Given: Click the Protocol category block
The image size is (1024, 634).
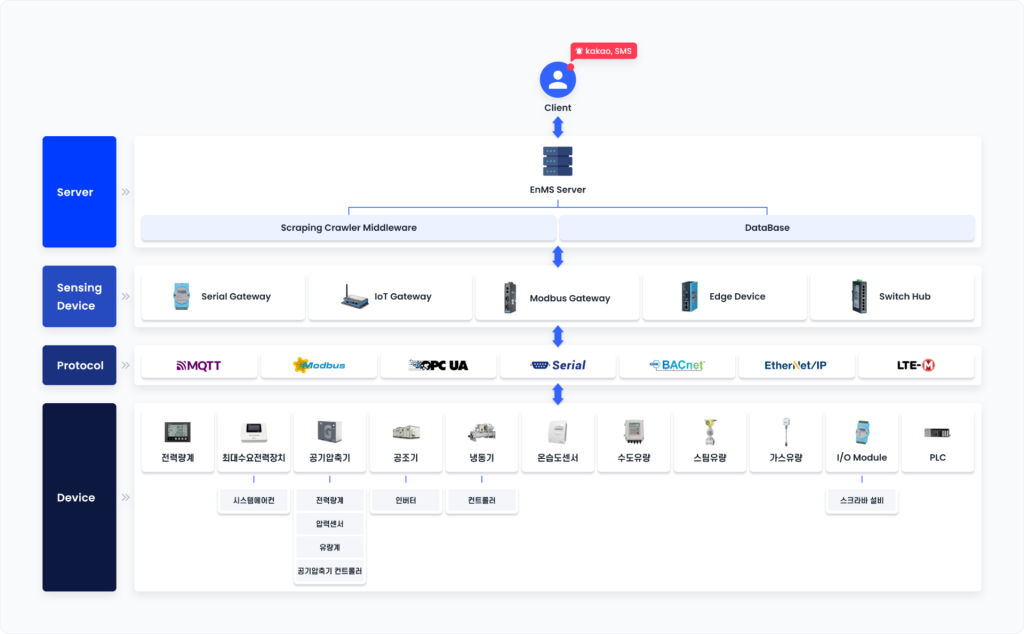Looking at the screenshot, I should 79,365.
